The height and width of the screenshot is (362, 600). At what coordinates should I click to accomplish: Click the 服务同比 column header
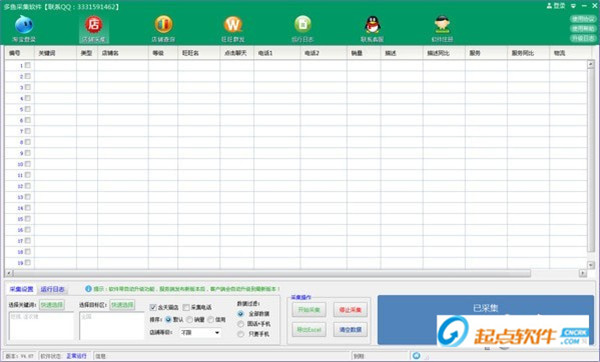(528, 53)
